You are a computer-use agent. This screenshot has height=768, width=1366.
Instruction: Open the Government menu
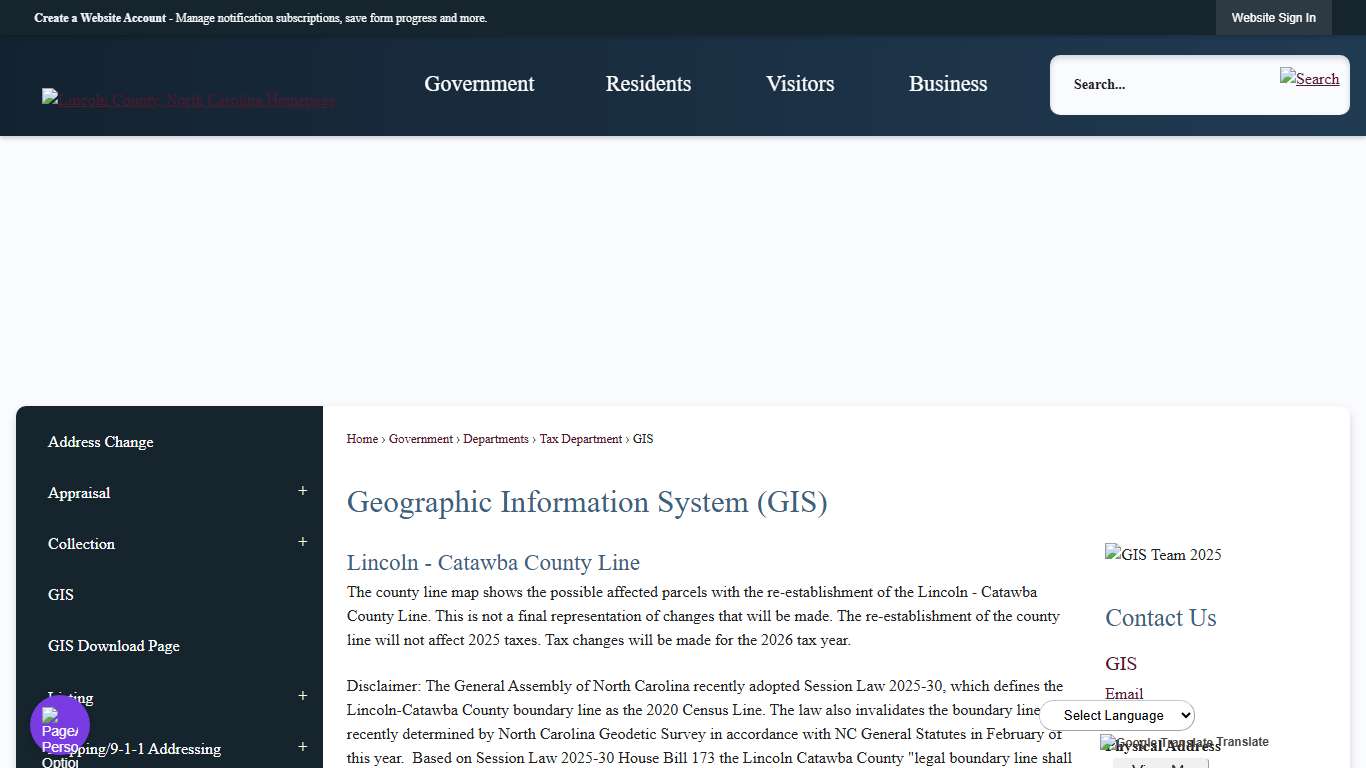(x=479, y=84)
